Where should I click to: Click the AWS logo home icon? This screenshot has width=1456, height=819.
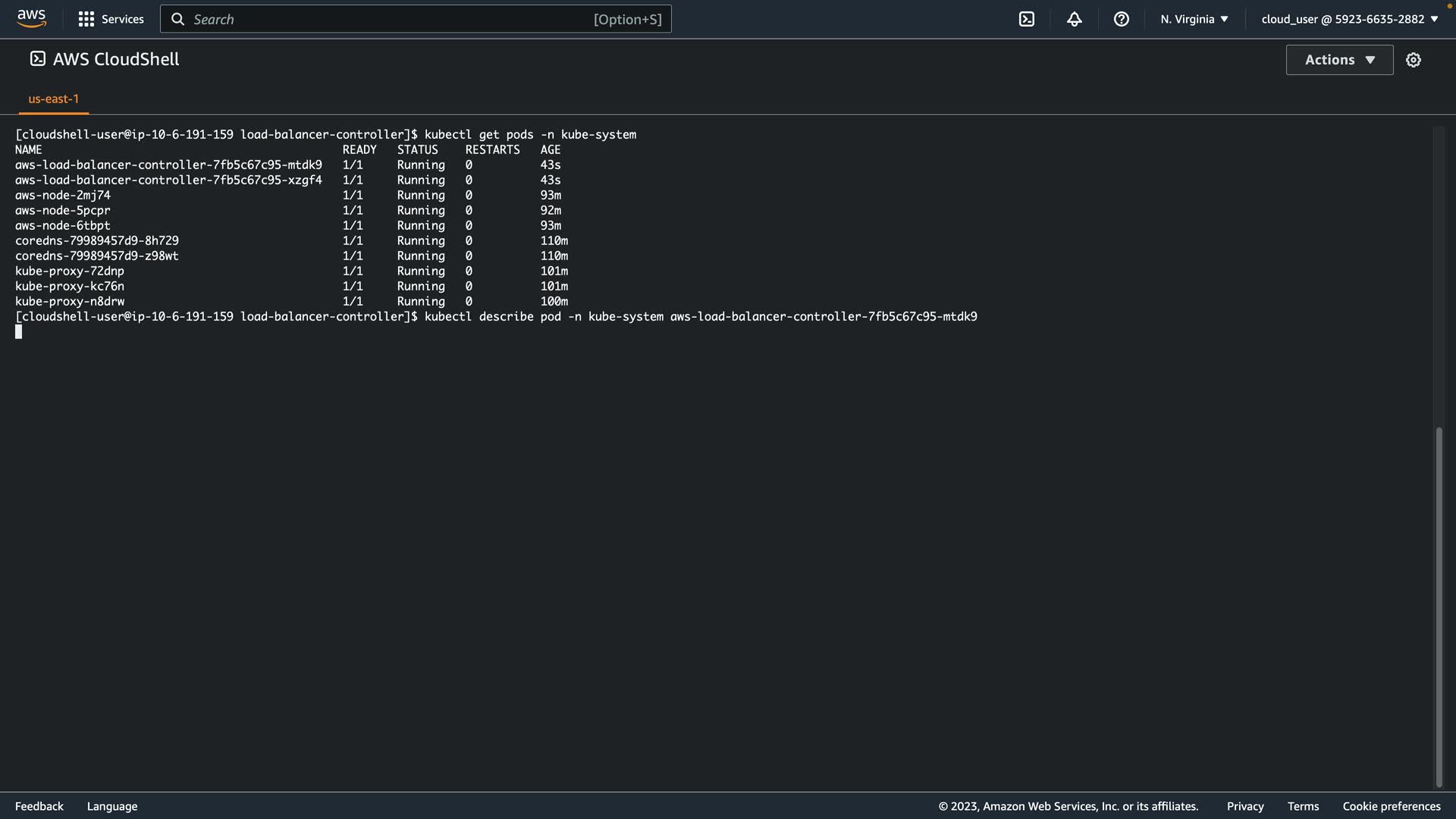pos(31,18)
